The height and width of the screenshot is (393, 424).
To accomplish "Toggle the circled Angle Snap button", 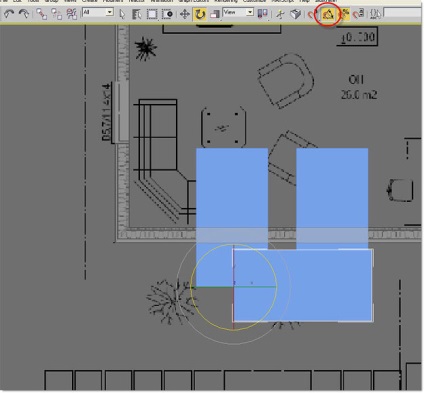I will point(328,14).
